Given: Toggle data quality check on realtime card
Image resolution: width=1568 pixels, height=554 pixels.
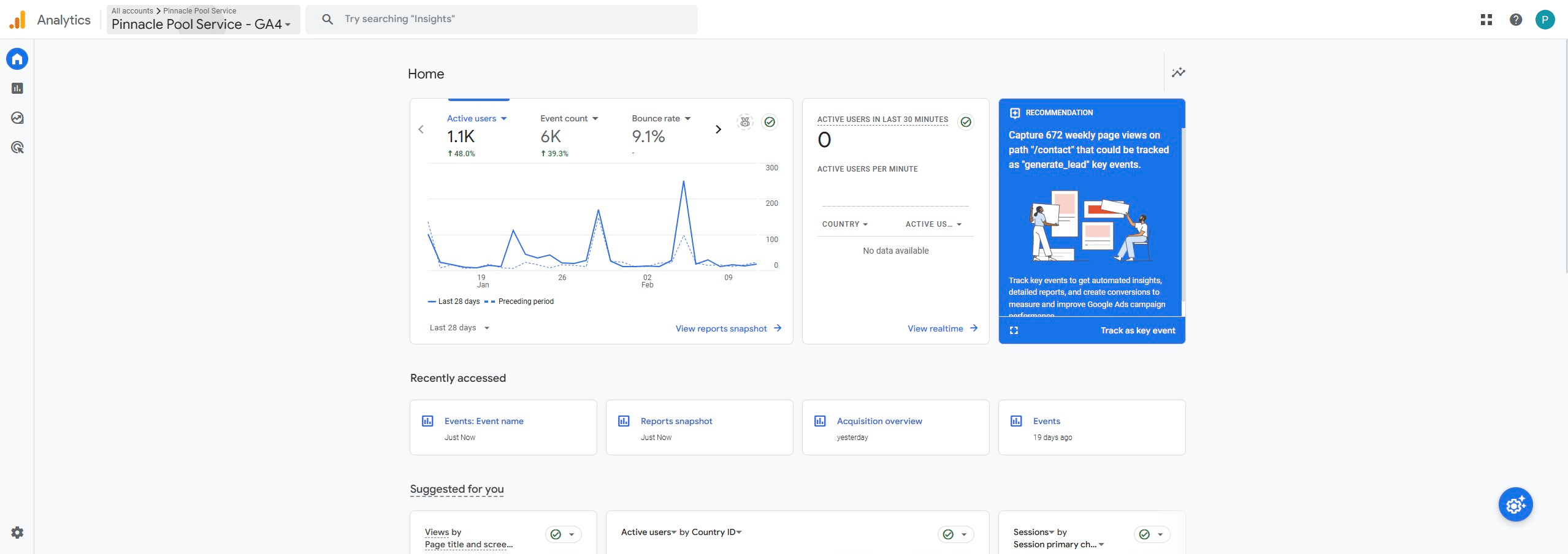Looking at the screenshot, I should click(966, 122).
